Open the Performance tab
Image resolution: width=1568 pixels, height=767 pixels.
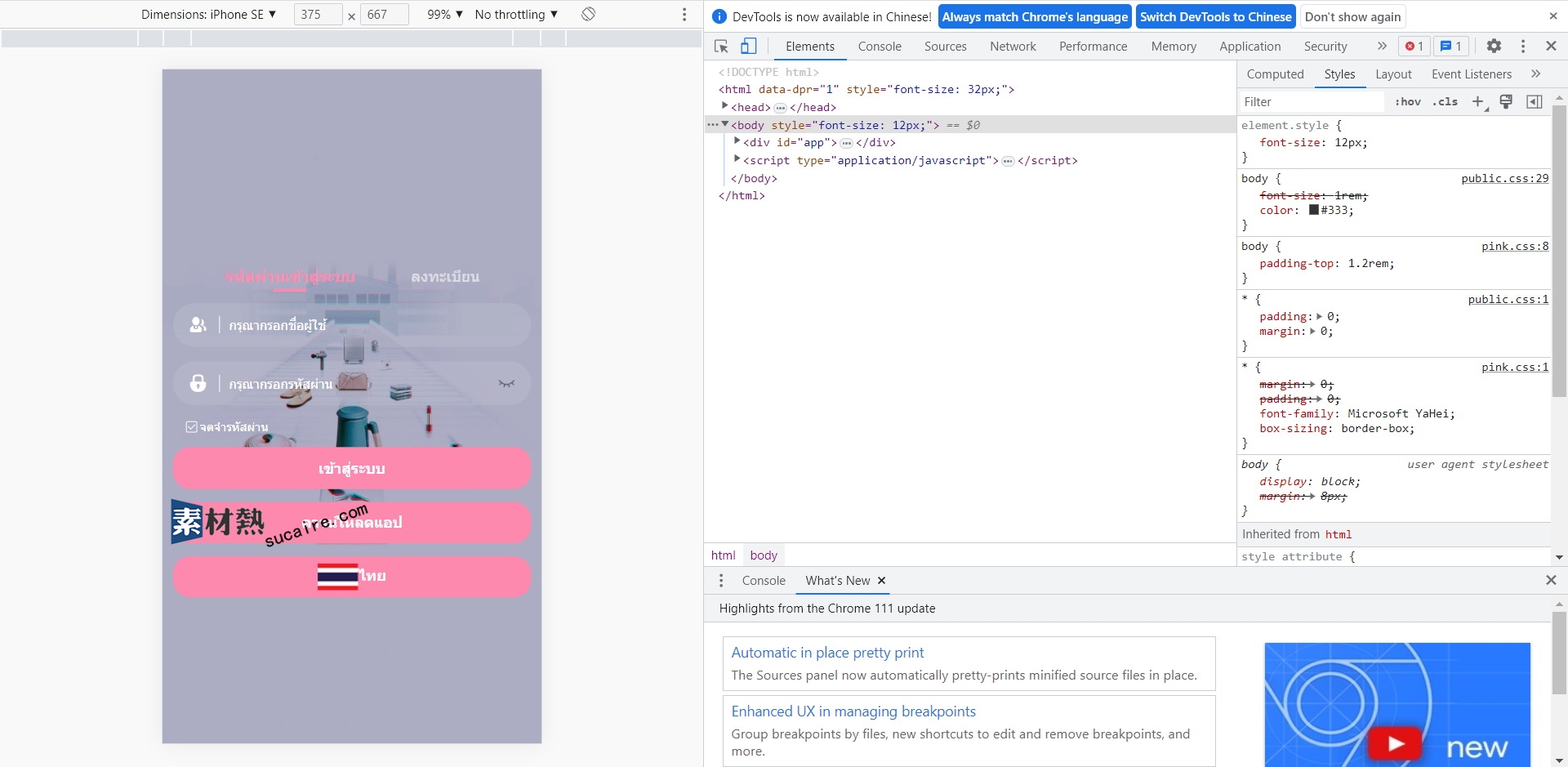(1093, 47)
